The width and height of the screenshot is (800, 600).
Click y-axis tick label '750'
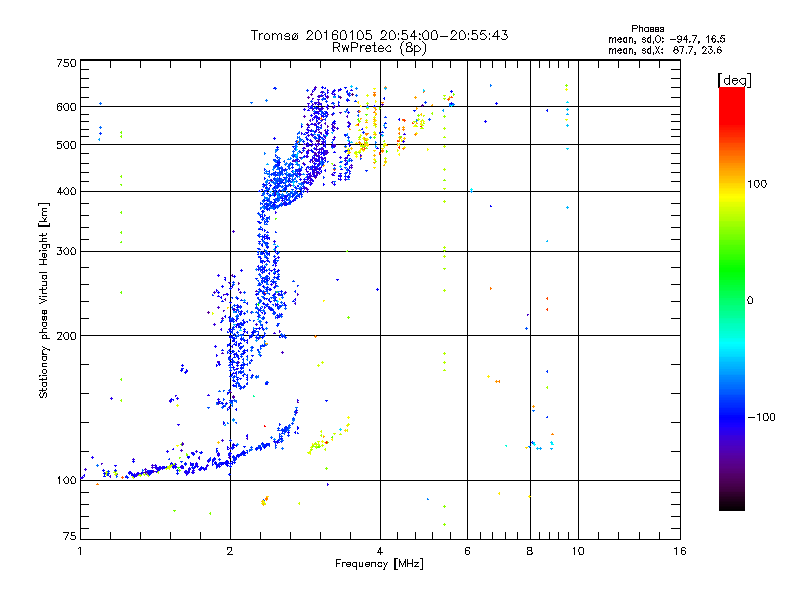[66, 63]
